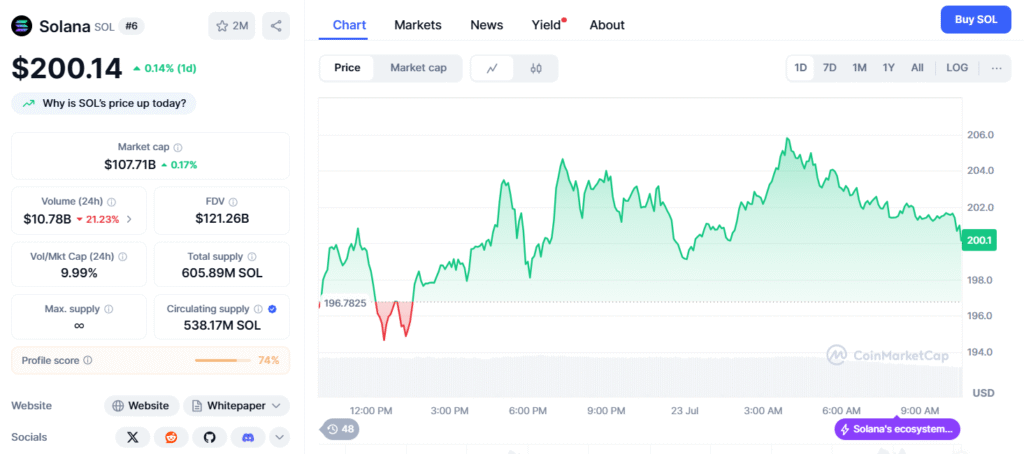1024x454 pixels.
Task: Toggle LOG scale on chart
Action: point(957,68)
